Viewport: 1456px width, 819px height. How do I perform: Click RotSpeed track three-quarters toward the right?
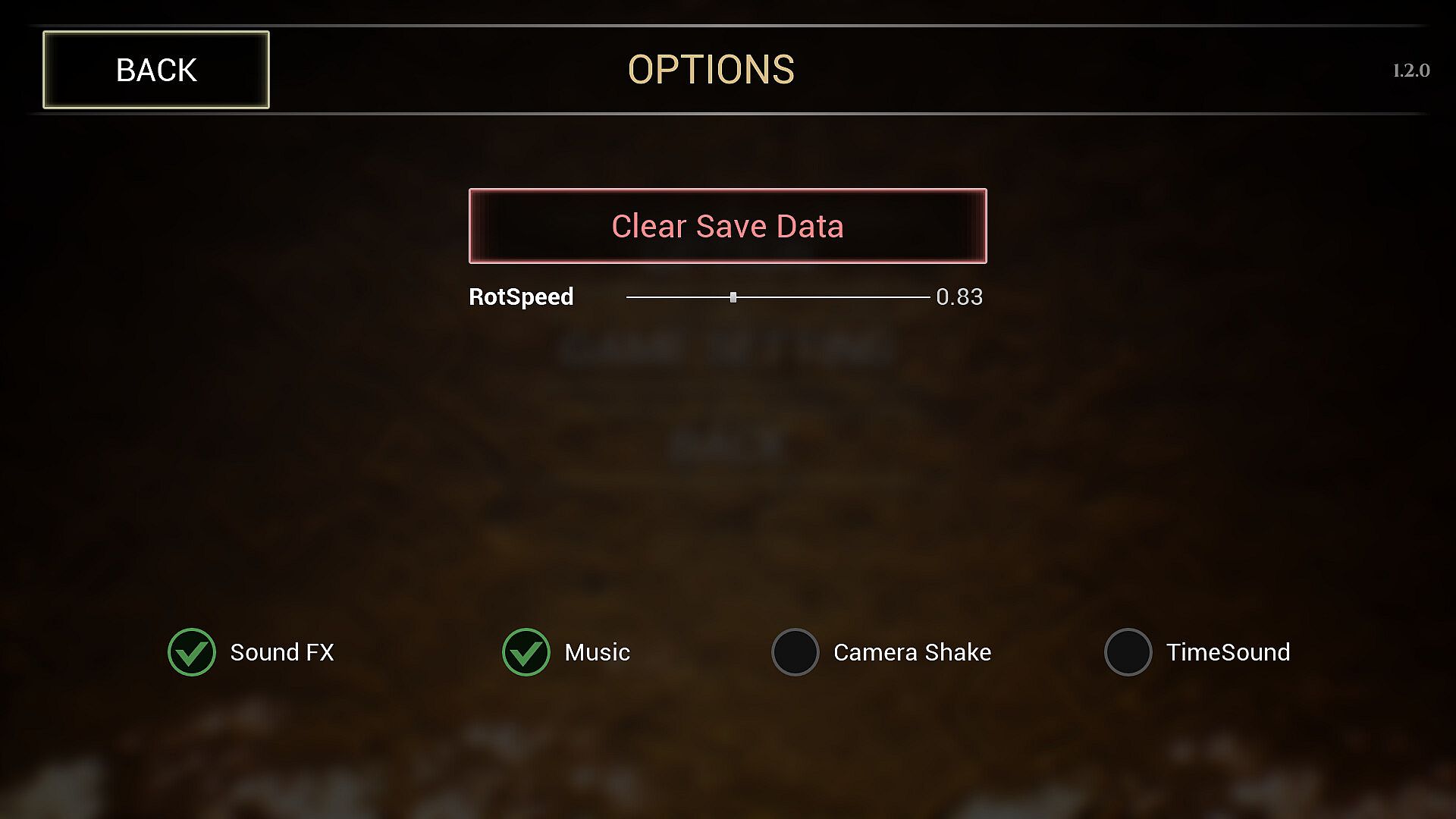click(x=854, y=297)
